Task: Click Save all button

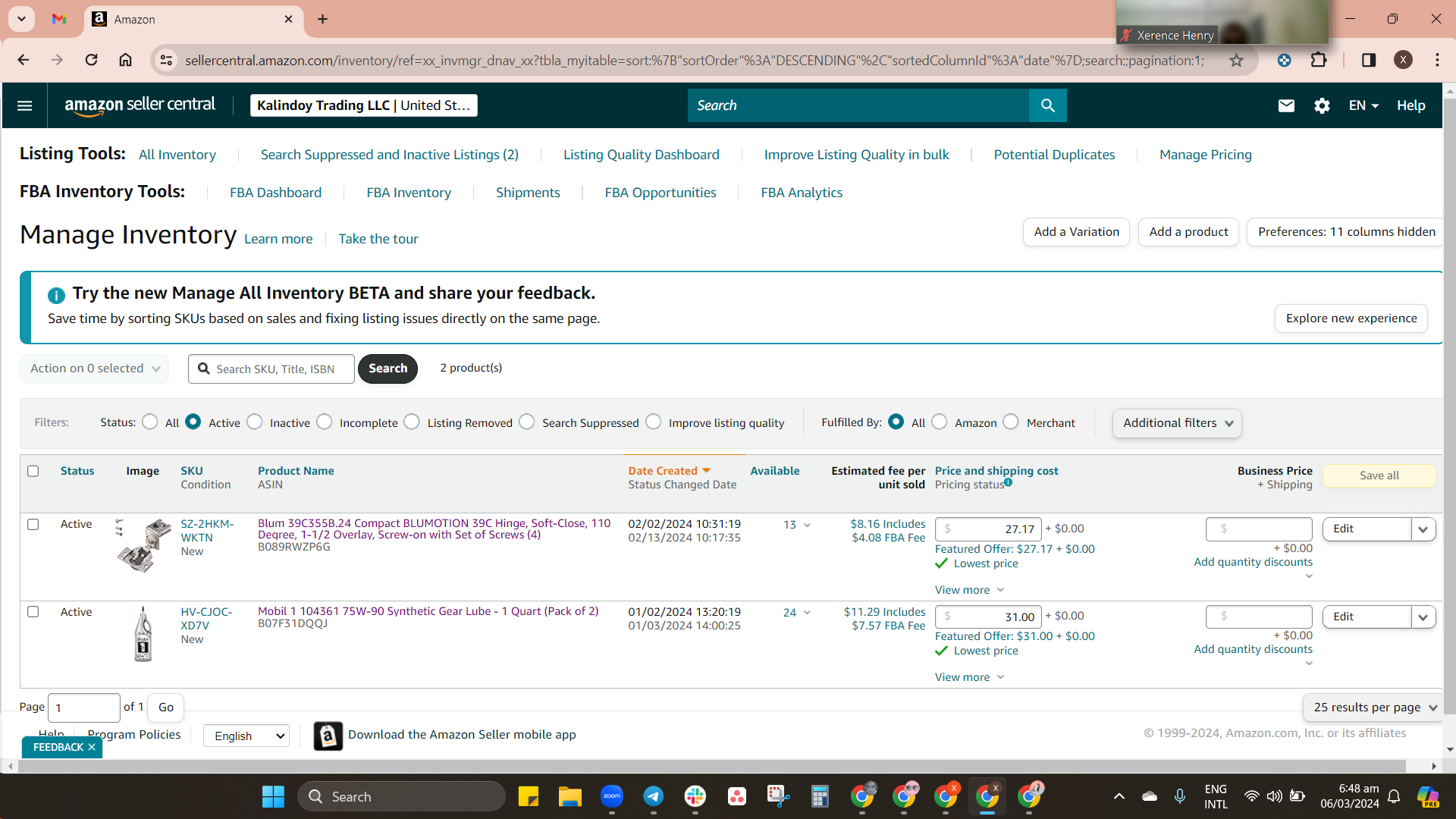Action: click(x=1379, y=475)
